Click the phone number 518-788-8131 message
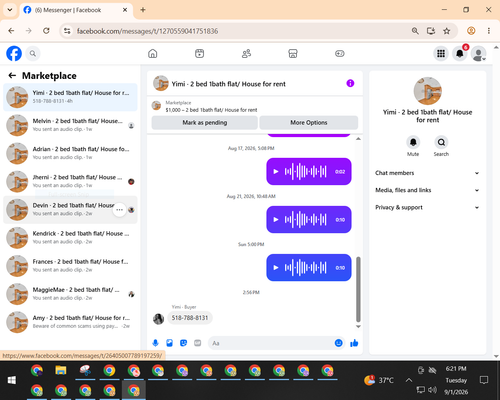Image resolution: width=500 pixels, height=400 pixels. click(190, 318)
